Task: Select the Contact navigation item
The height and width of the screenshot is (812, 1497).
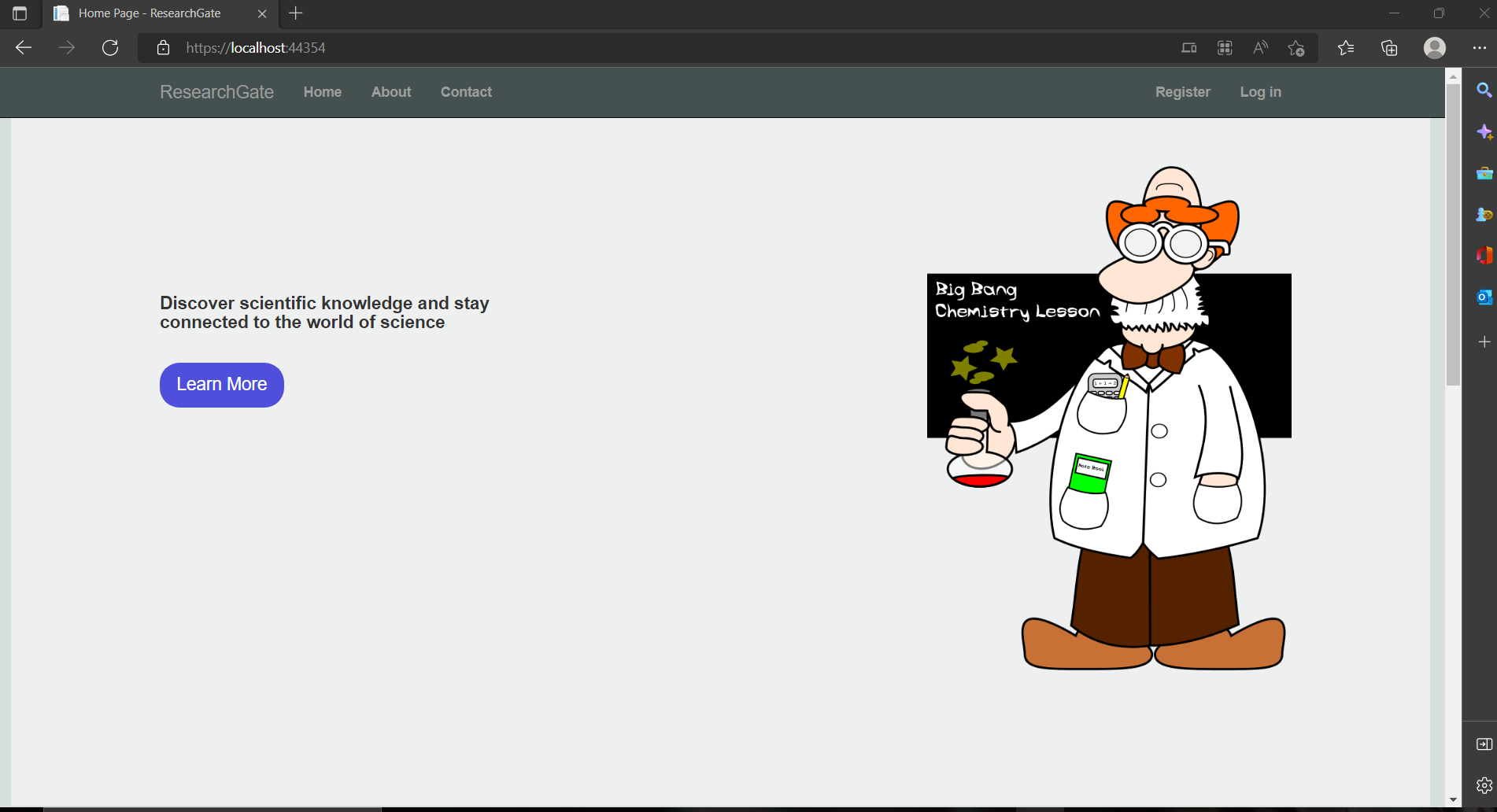Action: point(466,92)
